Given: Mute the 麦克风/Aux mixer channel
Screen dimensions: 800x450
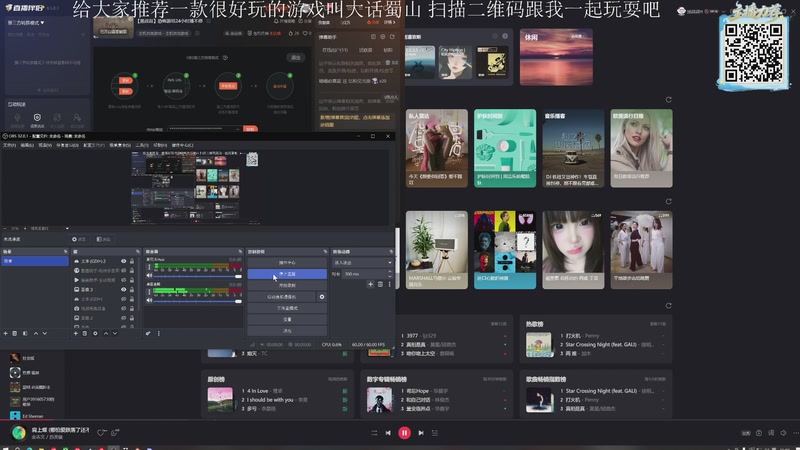Looking at the screenshot, I should [149, 276].
